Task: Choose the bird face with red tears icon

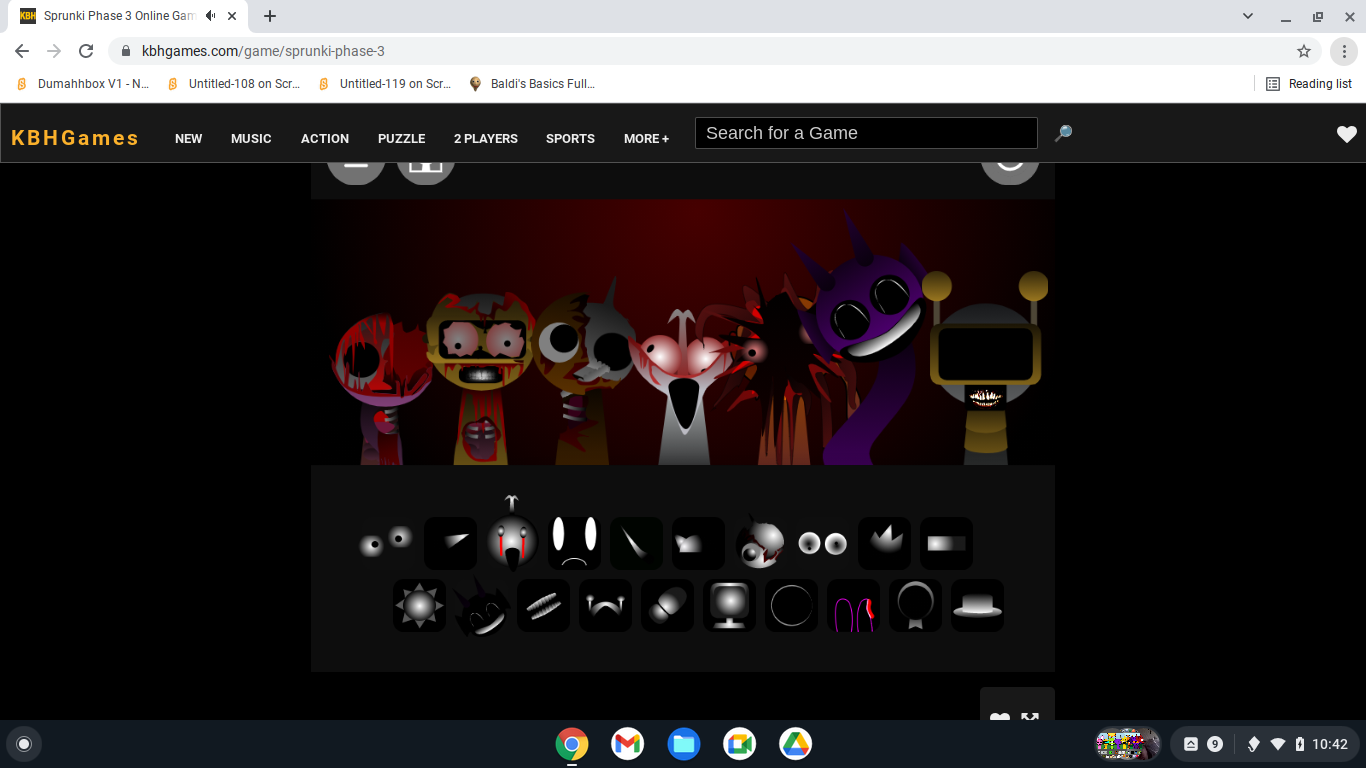Action: click(512, 536)
